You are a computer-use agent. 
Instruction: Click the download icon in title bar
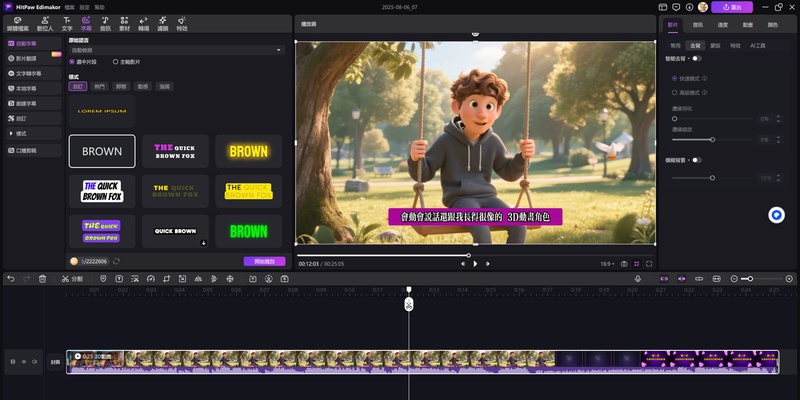point(689,7)
